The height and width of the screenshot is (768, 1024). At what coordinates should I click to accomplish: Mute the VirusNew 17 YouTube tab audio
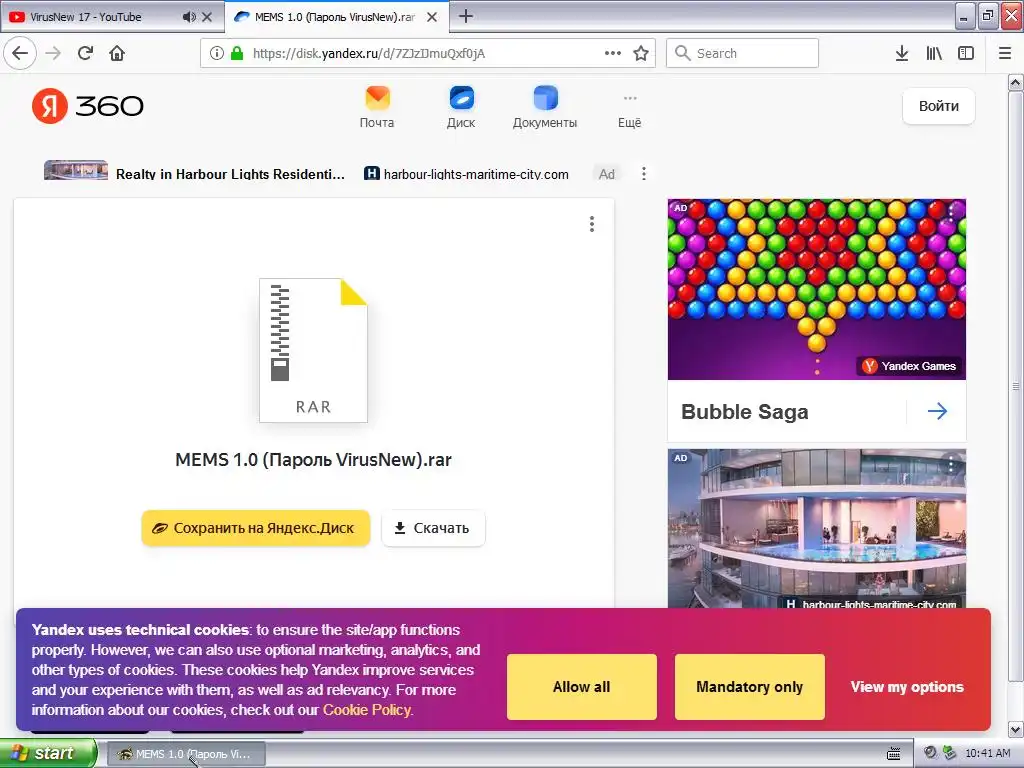189,17
